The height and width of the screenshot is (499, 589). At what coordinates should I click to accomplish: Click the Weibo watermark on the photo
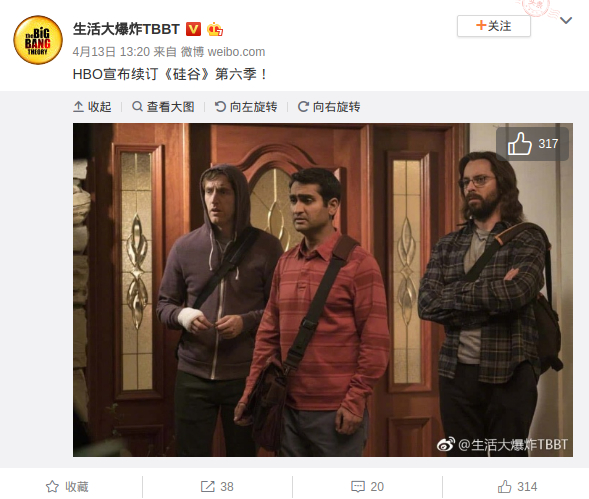click(x=502, y=445)
